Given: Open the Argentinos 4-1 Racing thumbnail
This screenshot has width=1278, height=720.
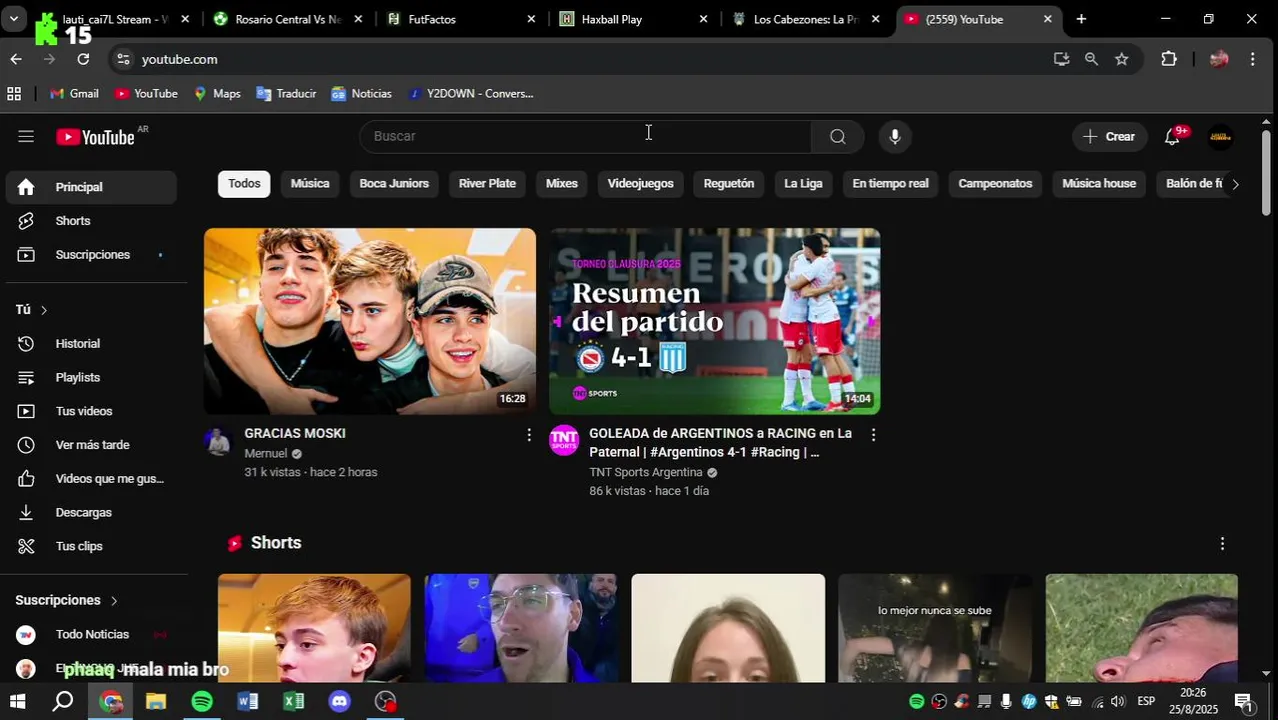Looking at the screenshot, I should click(715, 321).
